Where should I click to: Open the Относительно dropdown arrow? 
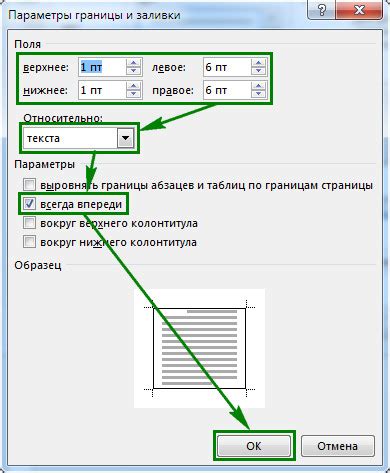[x=125, y=138]
